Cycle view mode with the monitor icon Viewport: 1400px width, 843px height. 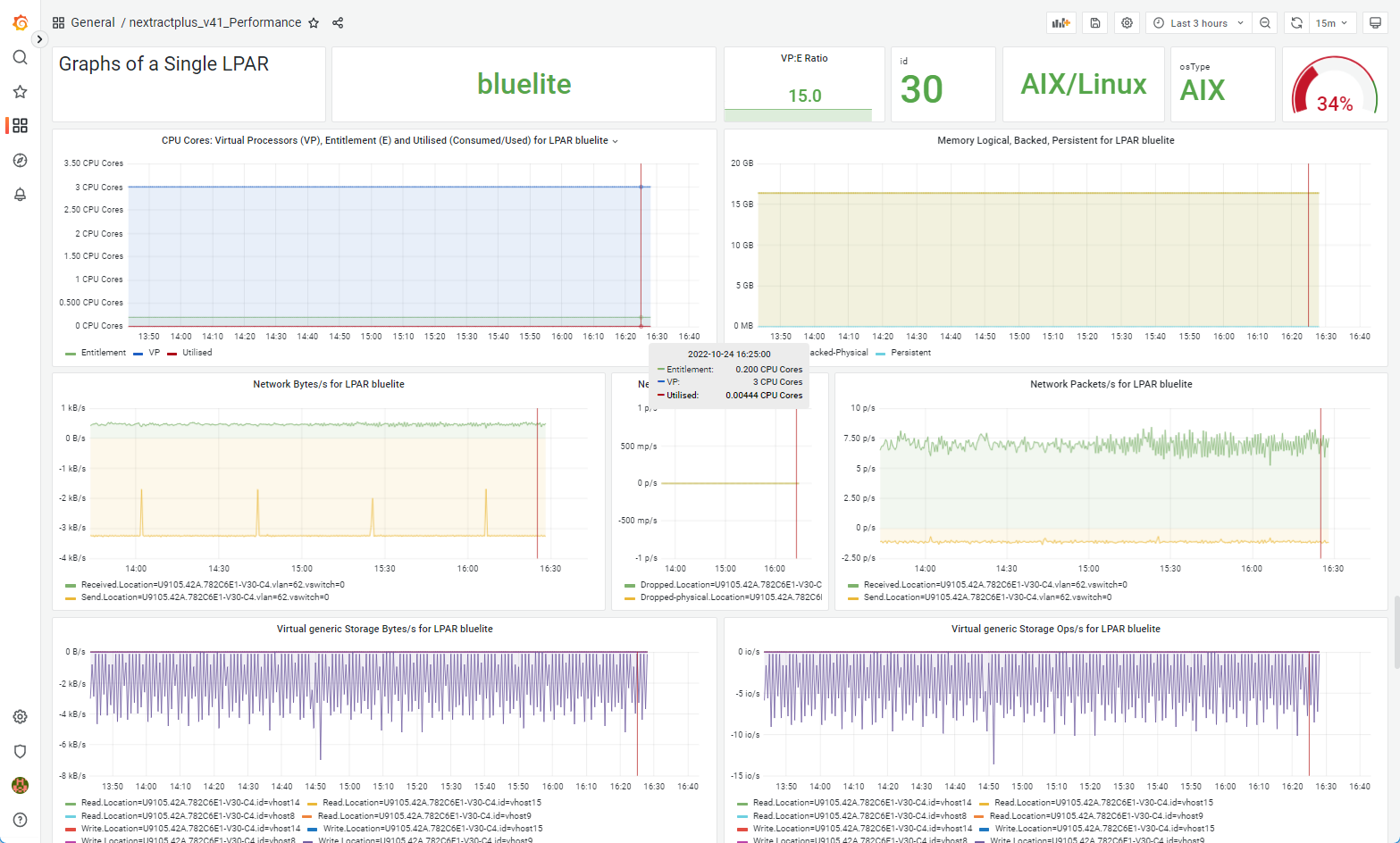(1376, 23)
